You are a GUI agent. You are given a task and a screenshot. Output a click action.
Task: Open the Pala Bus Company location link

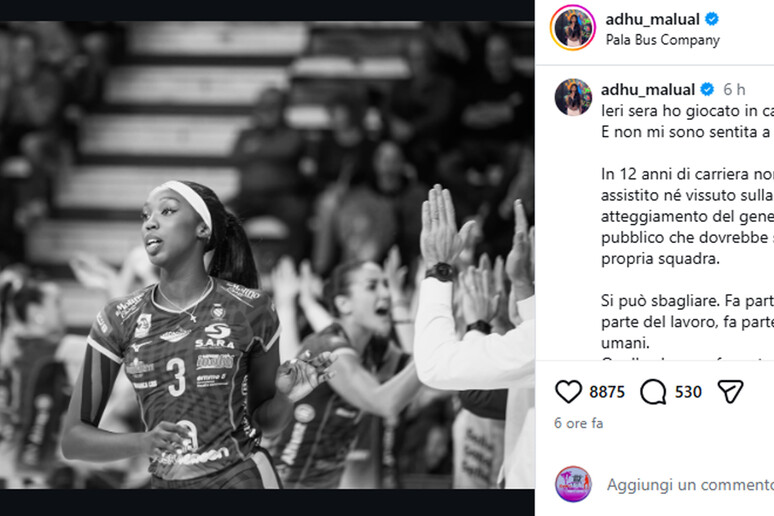(x=662, y=40)
